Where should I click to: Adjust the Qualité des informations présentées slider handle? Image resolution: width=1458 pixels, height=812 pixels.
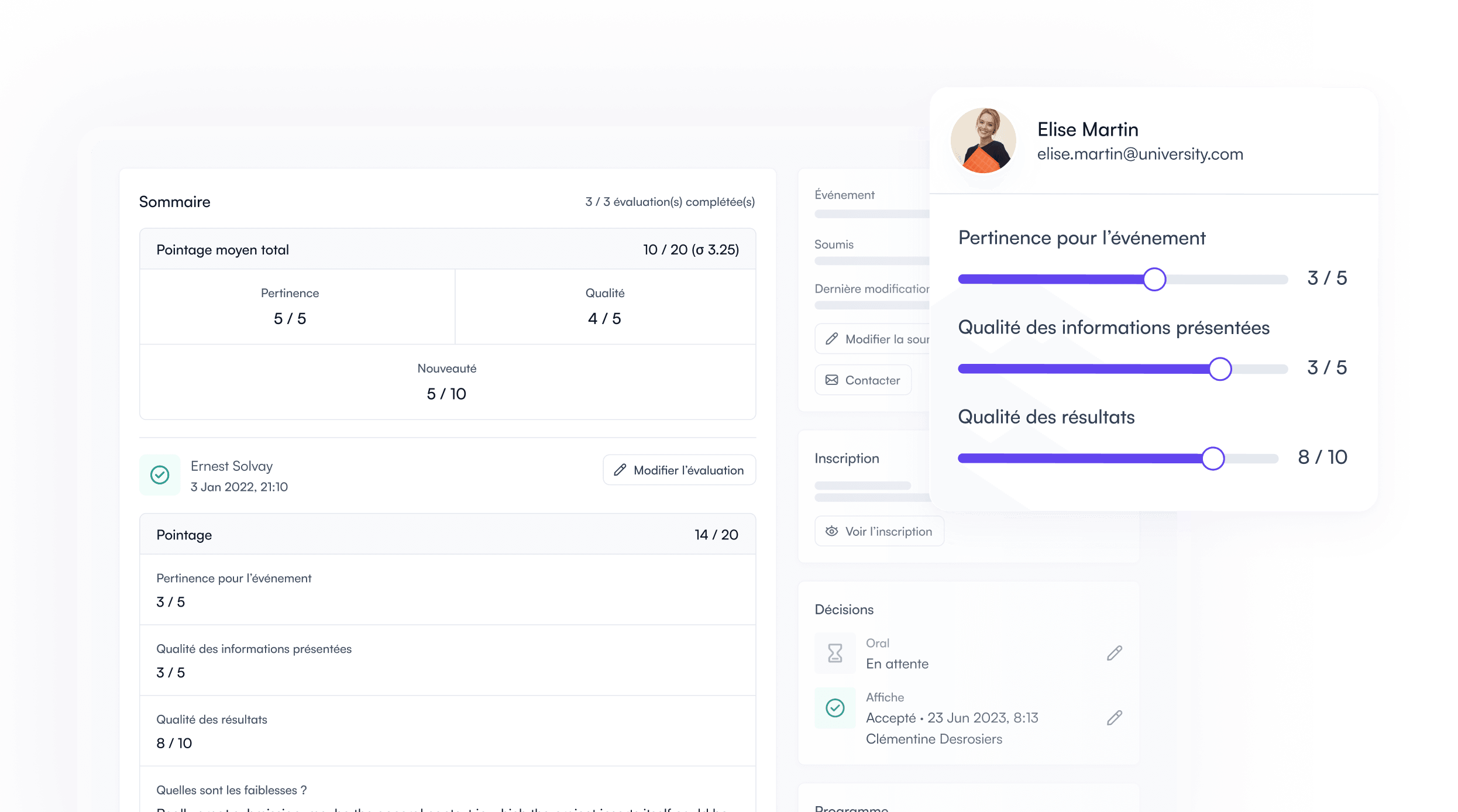point(1220,369)
